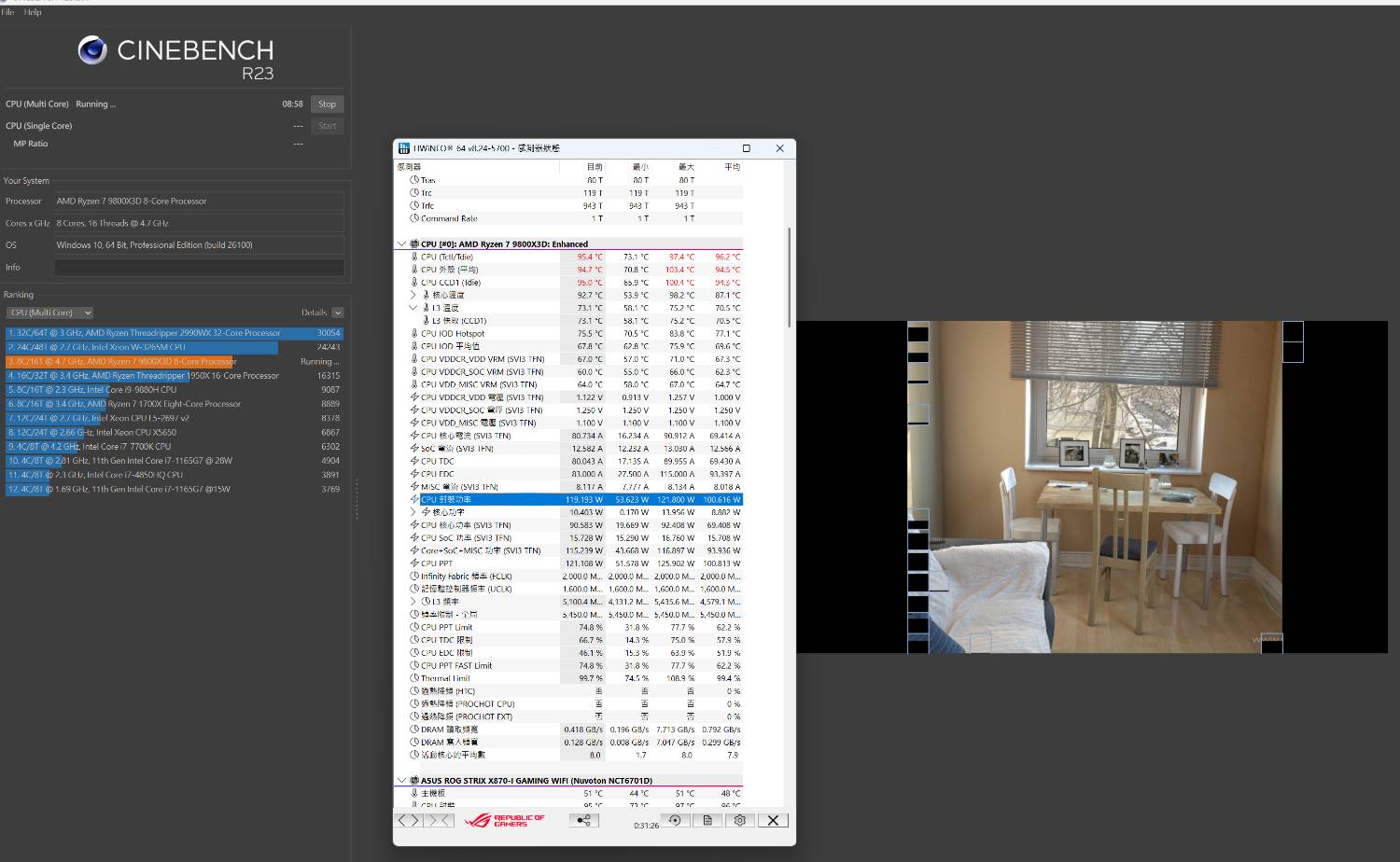
Task: Click chip icon beside CPU [#0] section header
Action: click(x=414, y=244)
